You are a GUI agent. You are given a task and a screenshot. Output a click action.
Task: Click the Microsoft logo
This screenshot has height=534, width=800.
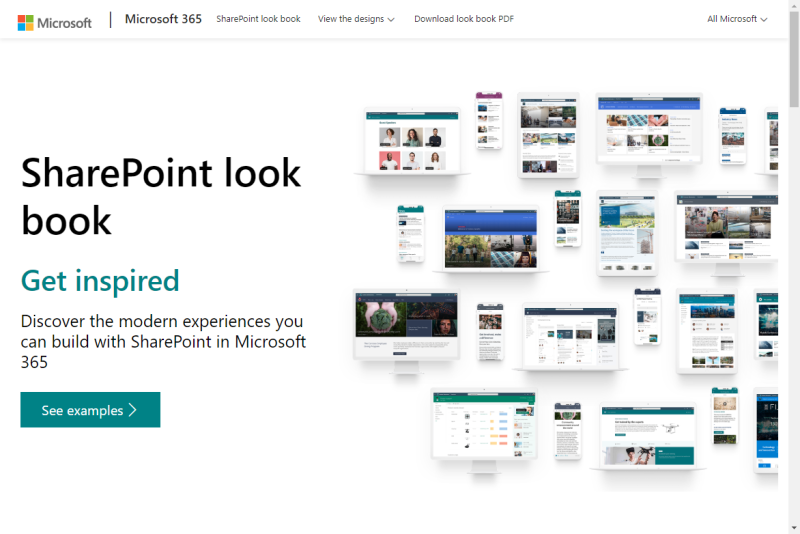[x=55, y=23]
